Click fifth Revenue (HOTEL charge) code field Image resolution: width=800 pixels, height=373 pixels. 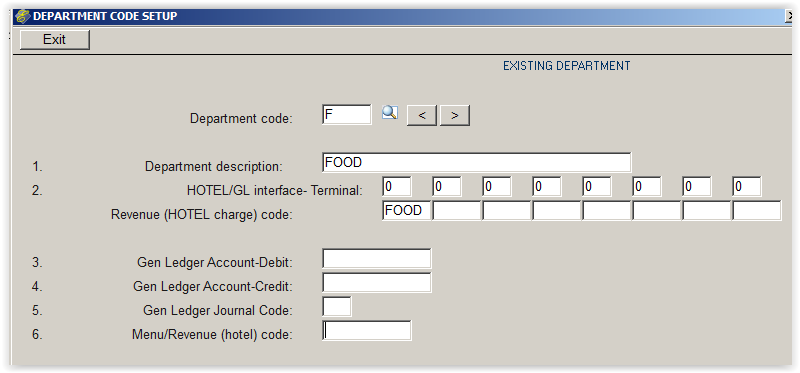[x=606, y=210]
